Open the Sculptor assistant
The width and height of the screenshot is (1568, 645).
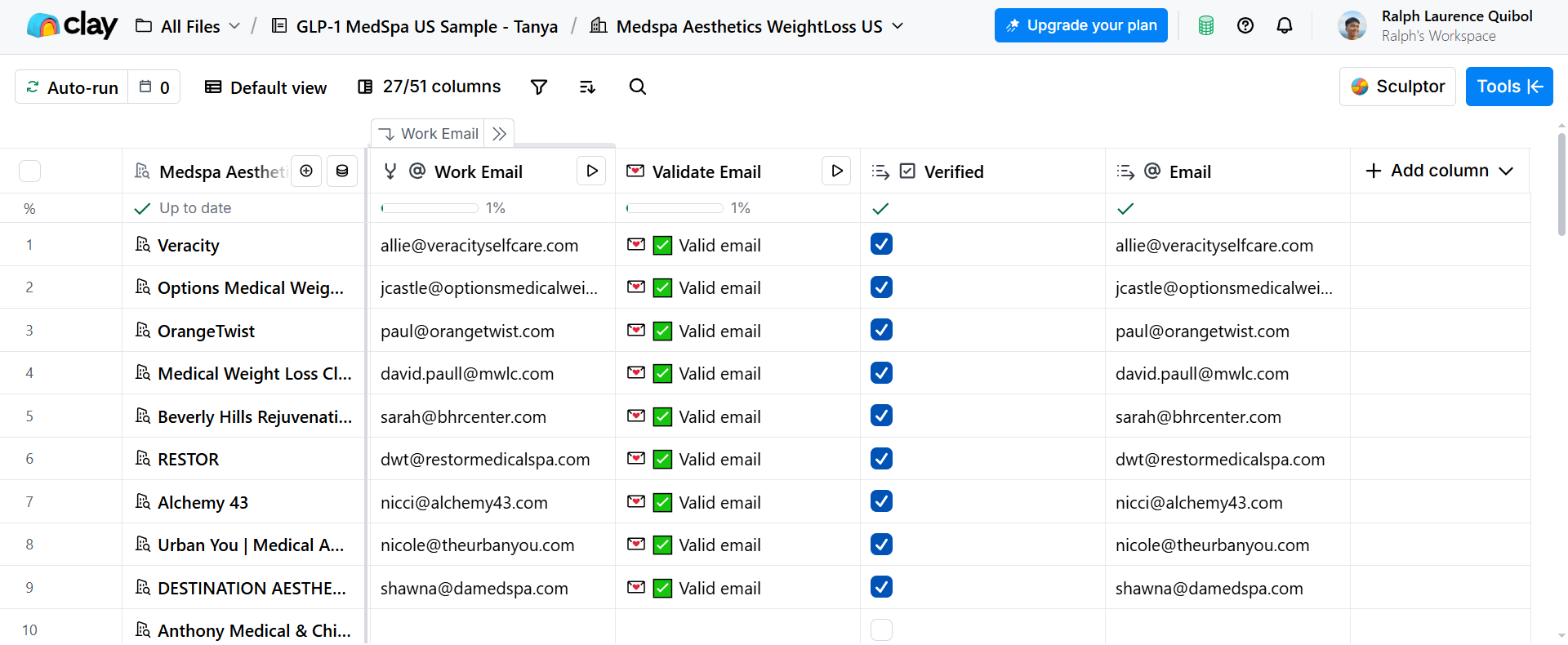click(x=1397, y=87)
